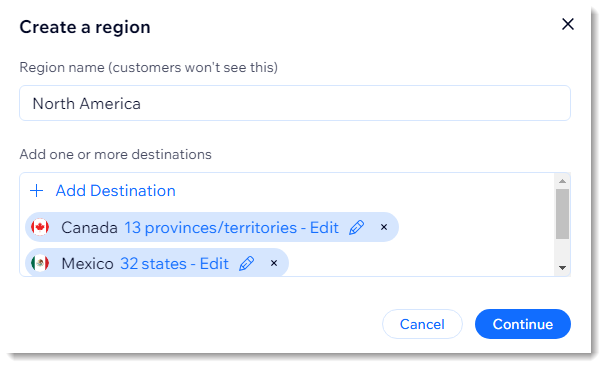Click the Canada flag icon
The width and height of the screenshot is (606, 368).
pos(40,227)
